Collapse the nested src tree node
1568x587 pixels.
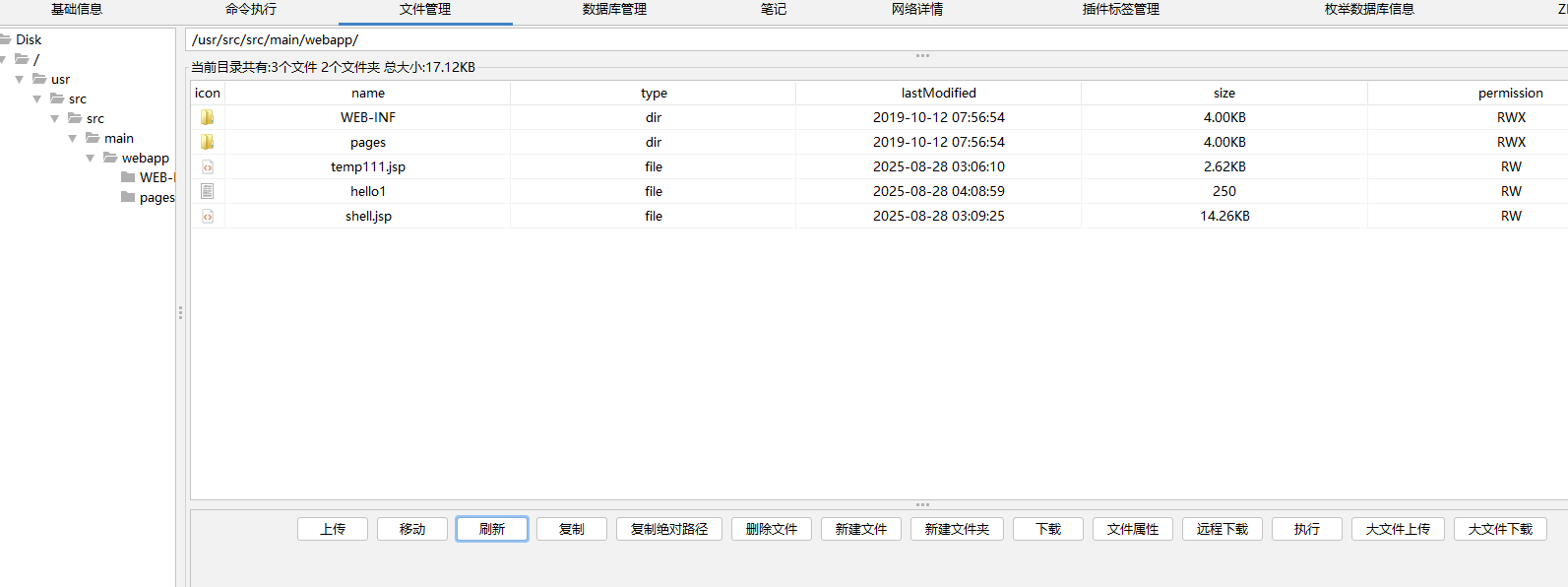(x=55, y=118)
